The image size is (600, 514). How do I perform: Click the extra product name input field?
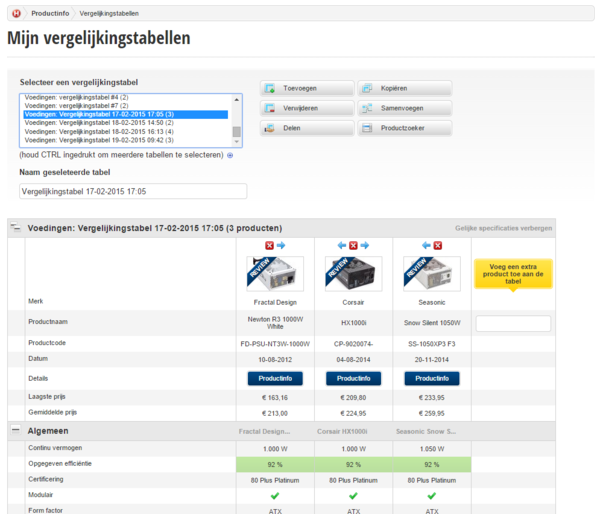pos(513,323)
